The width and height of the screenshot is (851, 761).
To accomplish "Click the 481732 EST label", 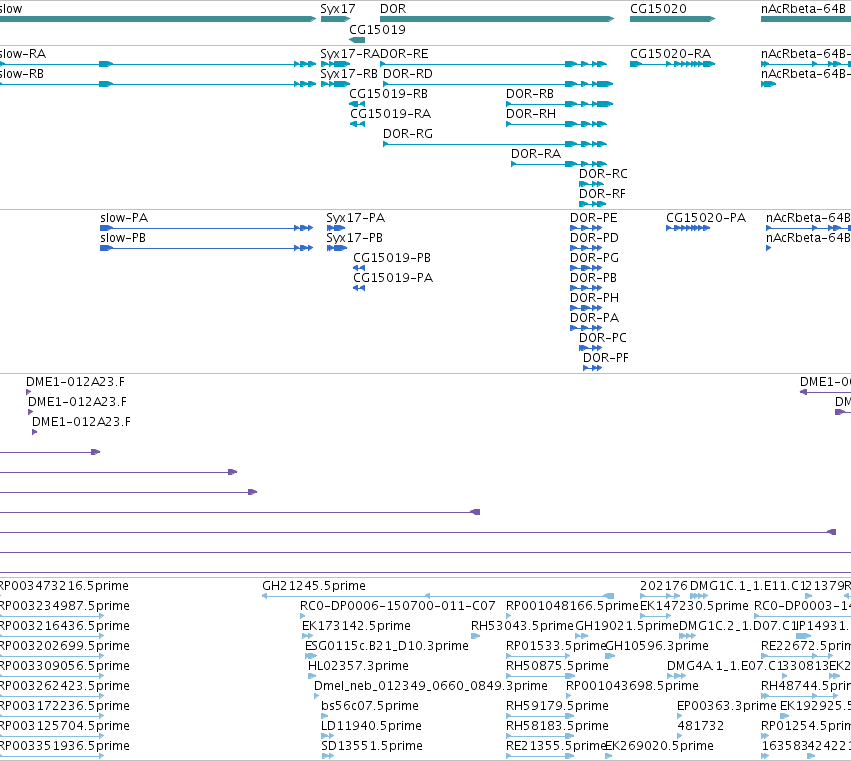I will 701,726.
